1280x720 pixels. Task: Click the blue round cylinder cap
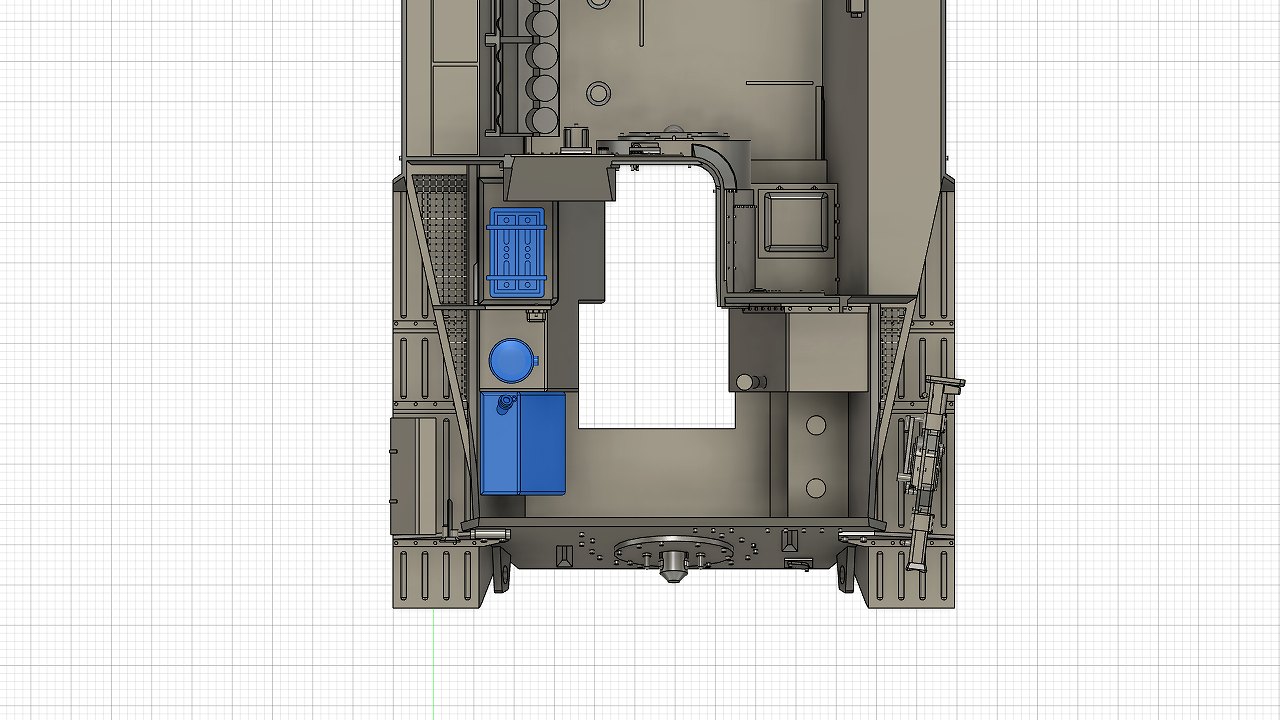click(512, 360)
